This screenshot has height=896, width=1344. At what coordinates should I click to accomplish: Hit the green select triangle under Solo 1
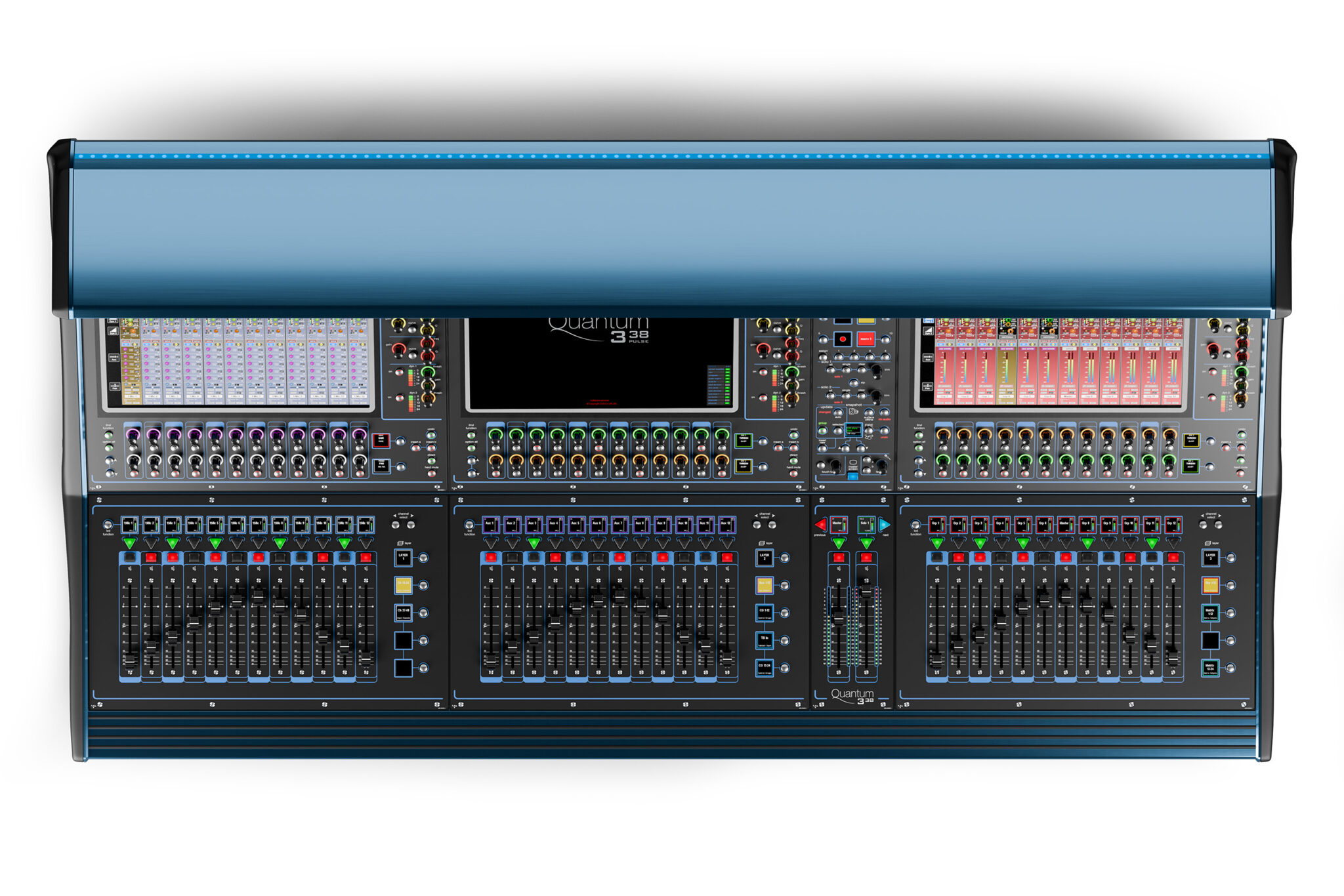[866, 543]
